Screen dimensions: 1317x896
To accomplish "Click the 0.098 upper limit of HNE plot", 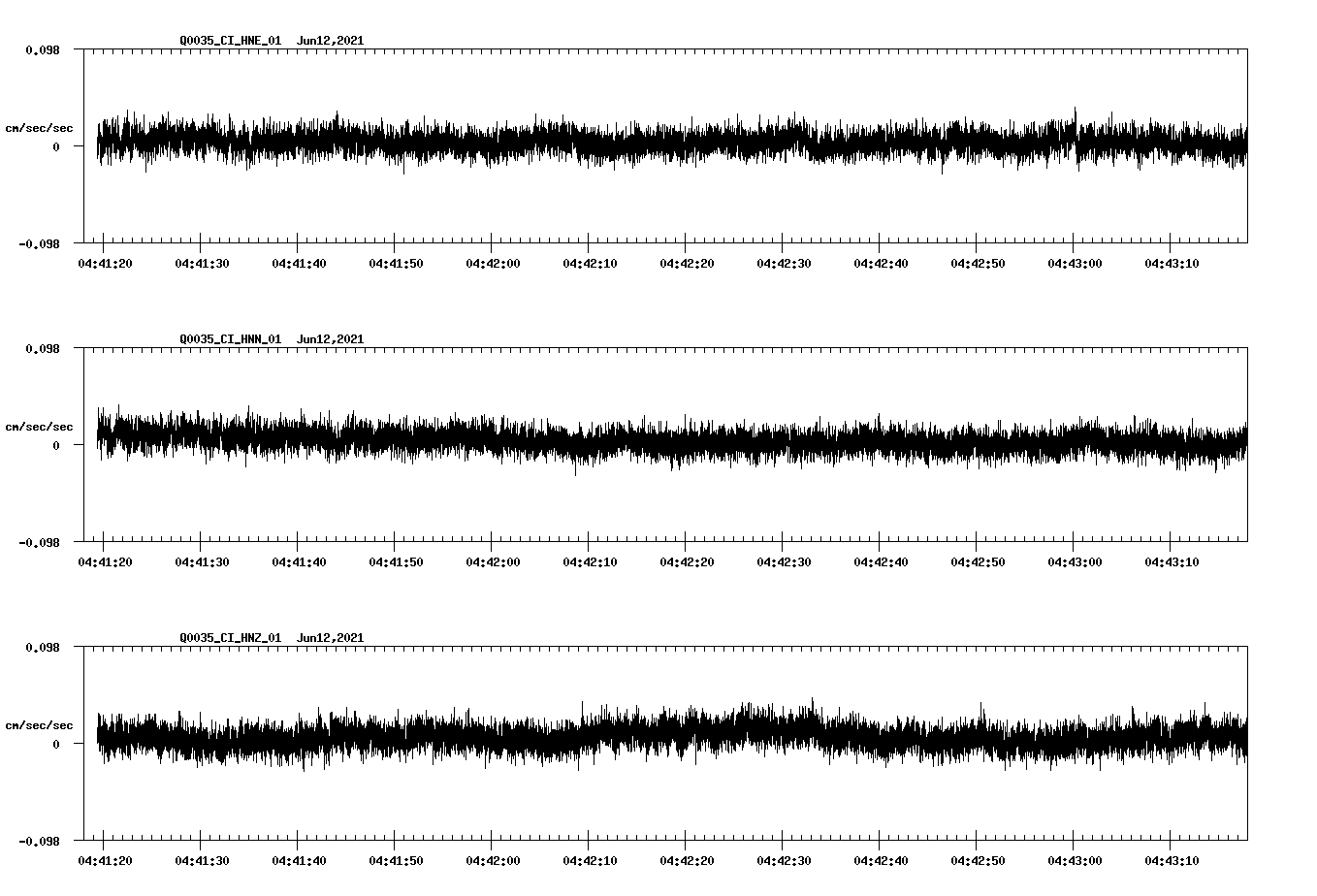I will click(x=43, y=49).
